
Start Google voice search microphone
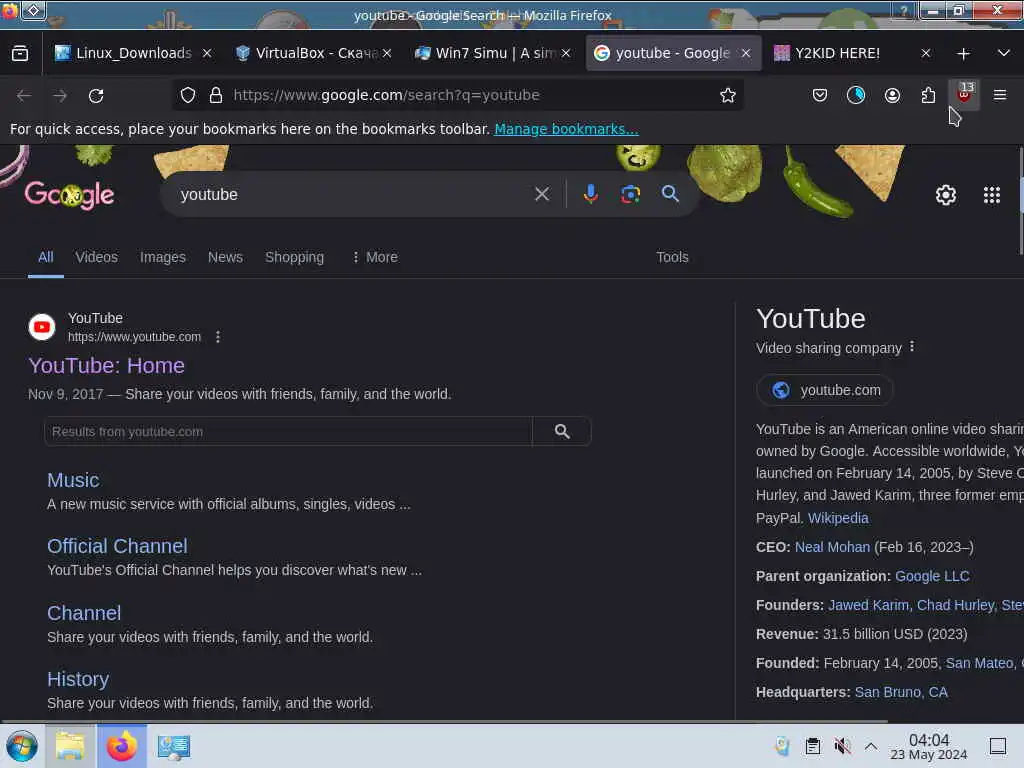coord(590,194)
